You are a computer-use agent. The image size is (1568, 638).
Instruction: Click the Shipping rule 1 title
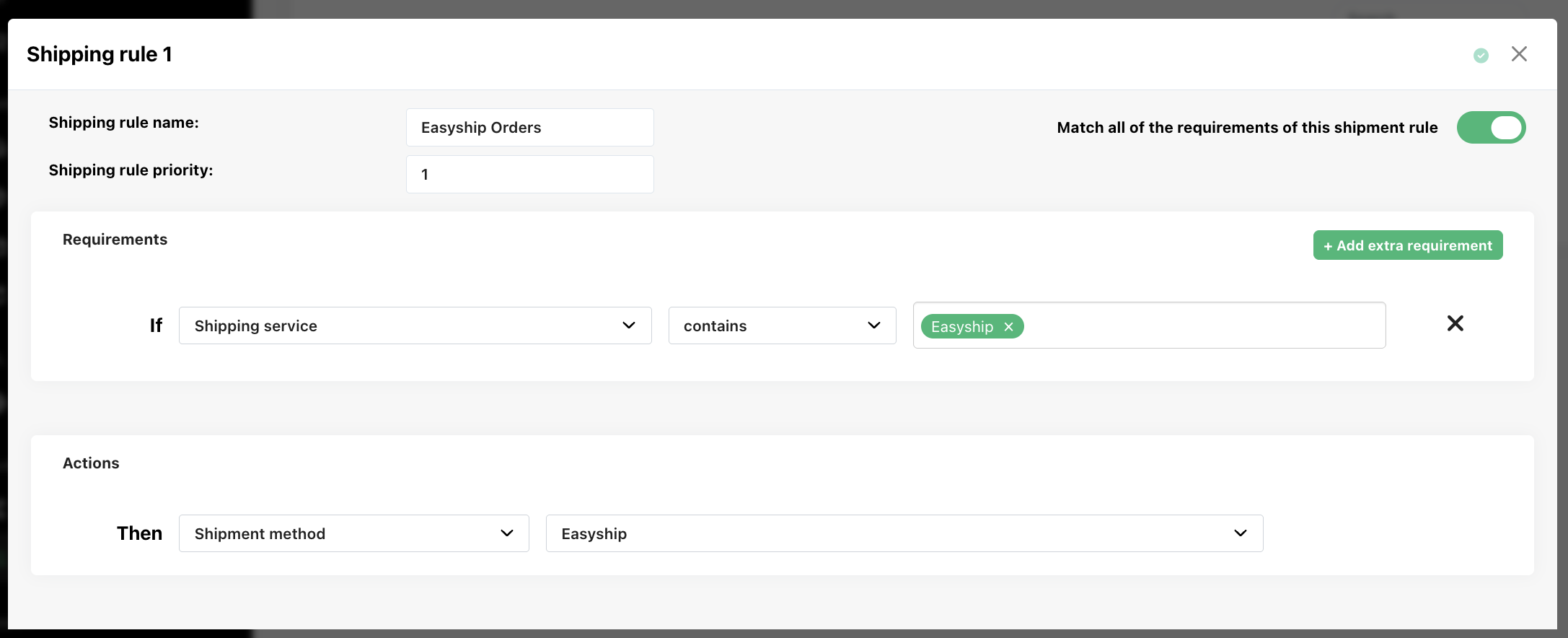(100, 54)
